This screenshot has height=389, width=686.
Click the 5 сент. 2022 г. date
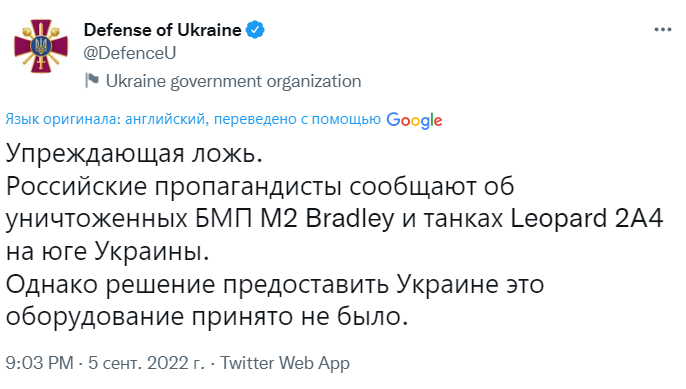coord(146,363)
